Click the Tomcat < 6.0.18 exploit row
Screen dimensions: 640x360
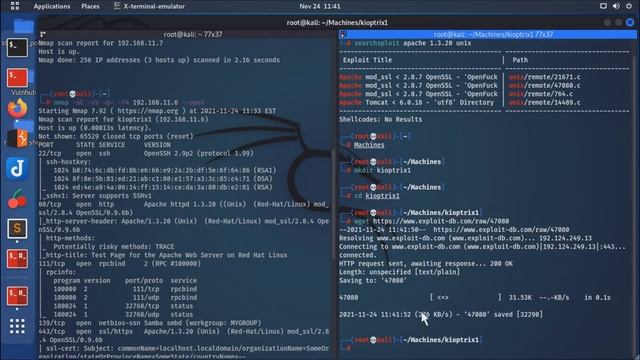[x=460, y=102]
